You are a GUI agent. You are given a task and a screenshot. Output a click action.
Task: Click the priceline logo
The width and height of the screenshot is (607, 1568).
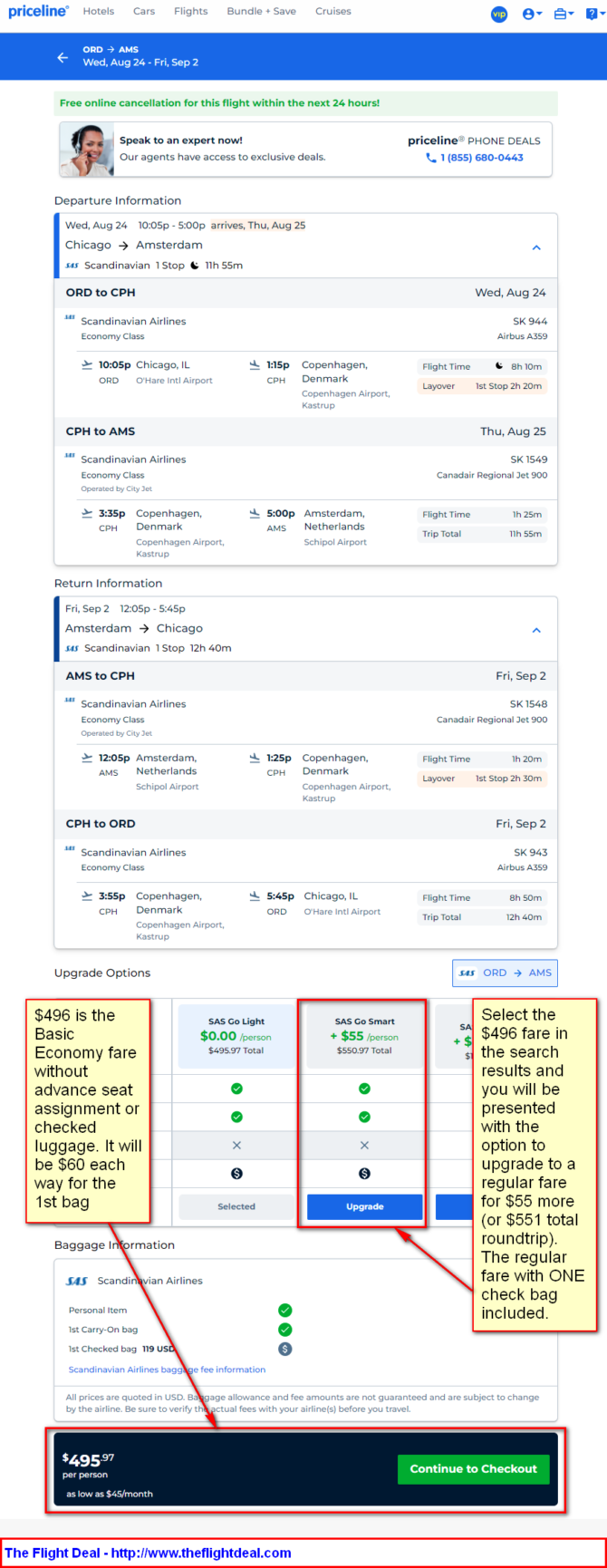coord(38,12)
